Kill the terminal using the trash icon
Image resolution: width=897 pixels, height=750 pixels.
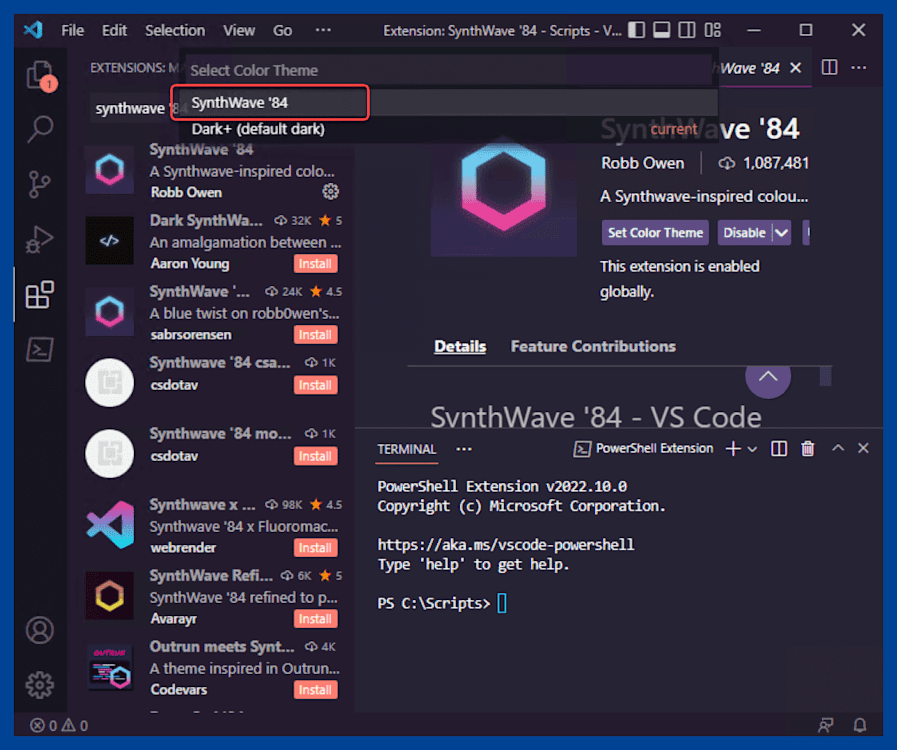click(x=807, y=448)
